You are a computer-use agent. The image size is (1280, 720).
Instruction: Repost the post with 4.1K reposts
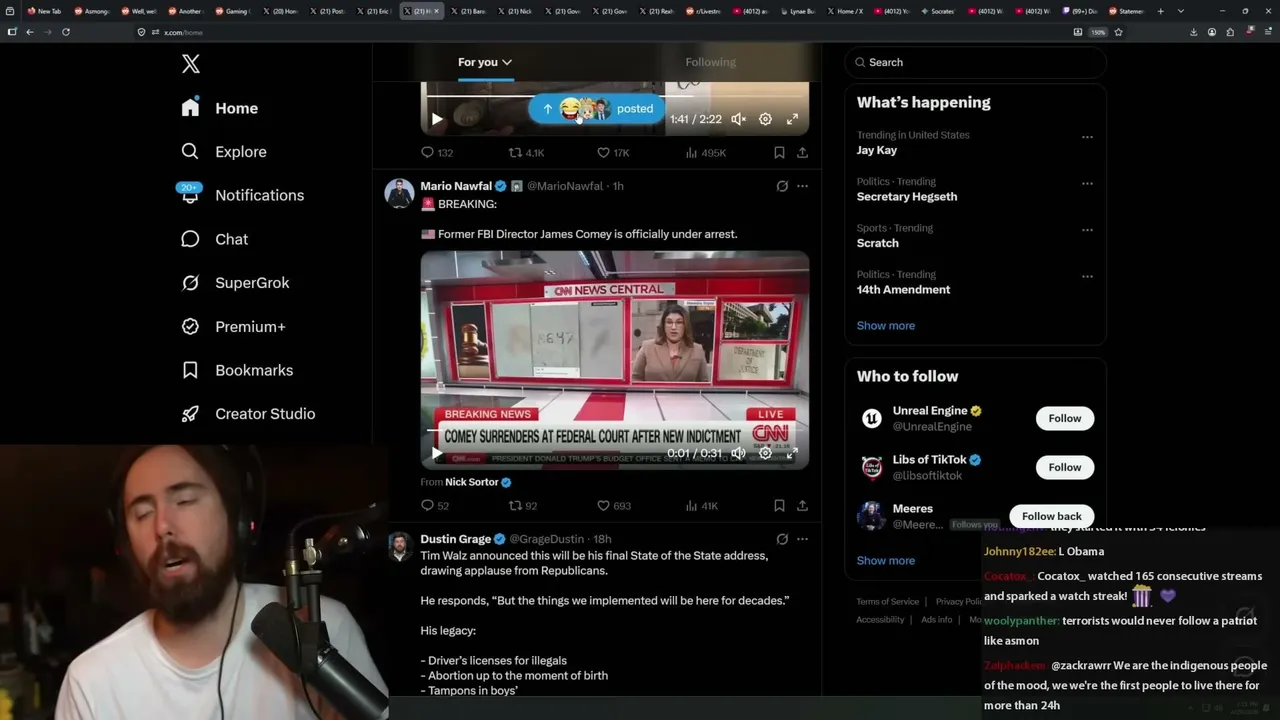(515, 153)
